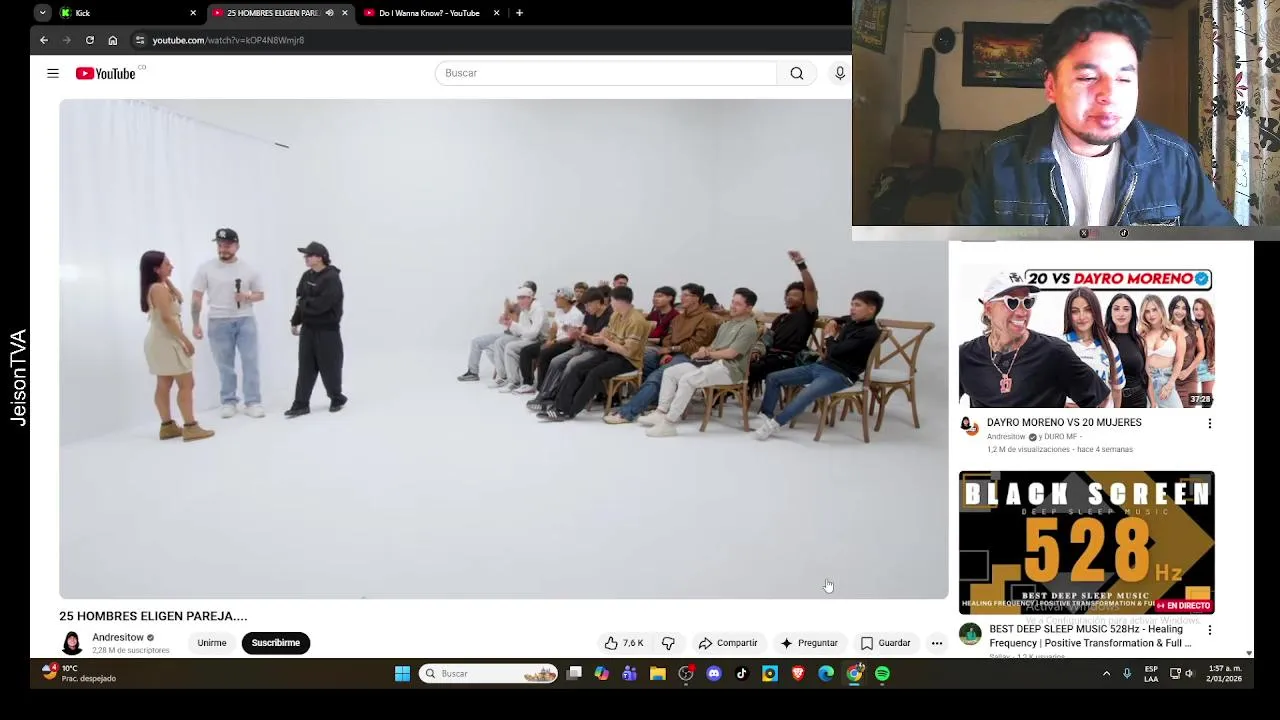Open Copilot from the taskbar

pyautogui.click(x=602, y=674)
